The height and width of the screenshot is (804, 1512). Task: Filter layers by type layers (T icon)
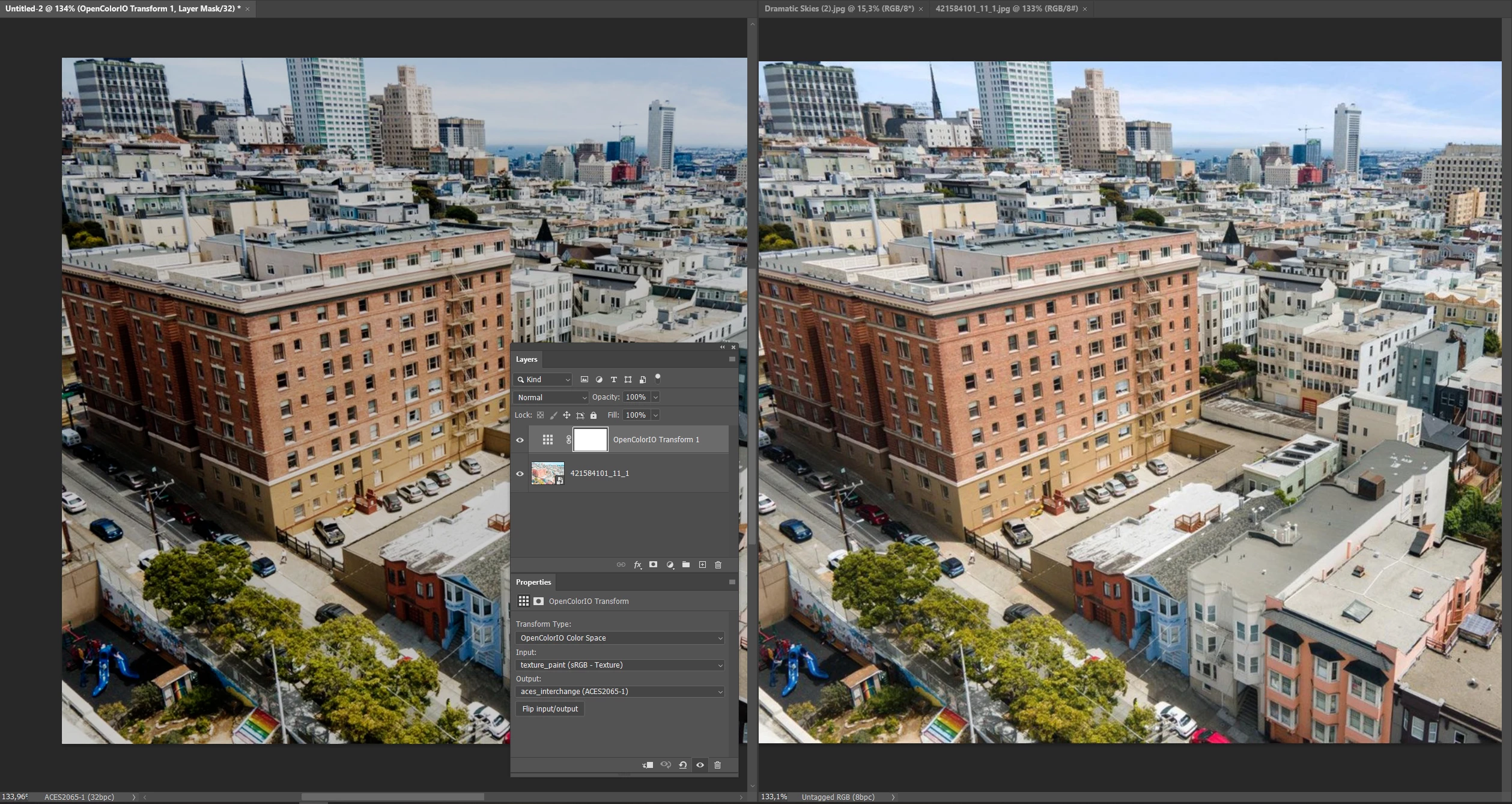[x=613, y=380]
